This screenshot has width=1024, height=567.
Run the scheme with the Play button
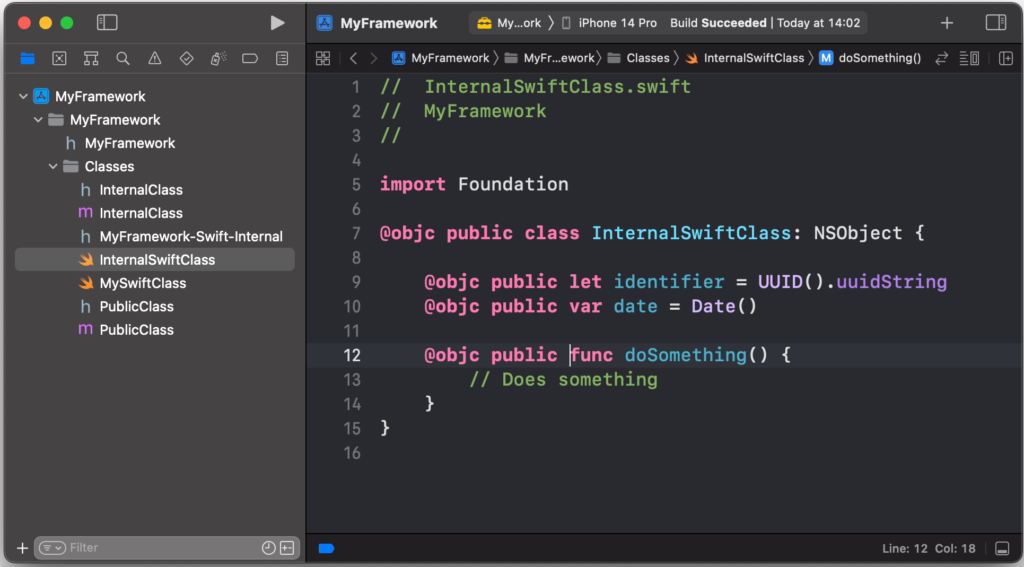click(x=277, y=23)
